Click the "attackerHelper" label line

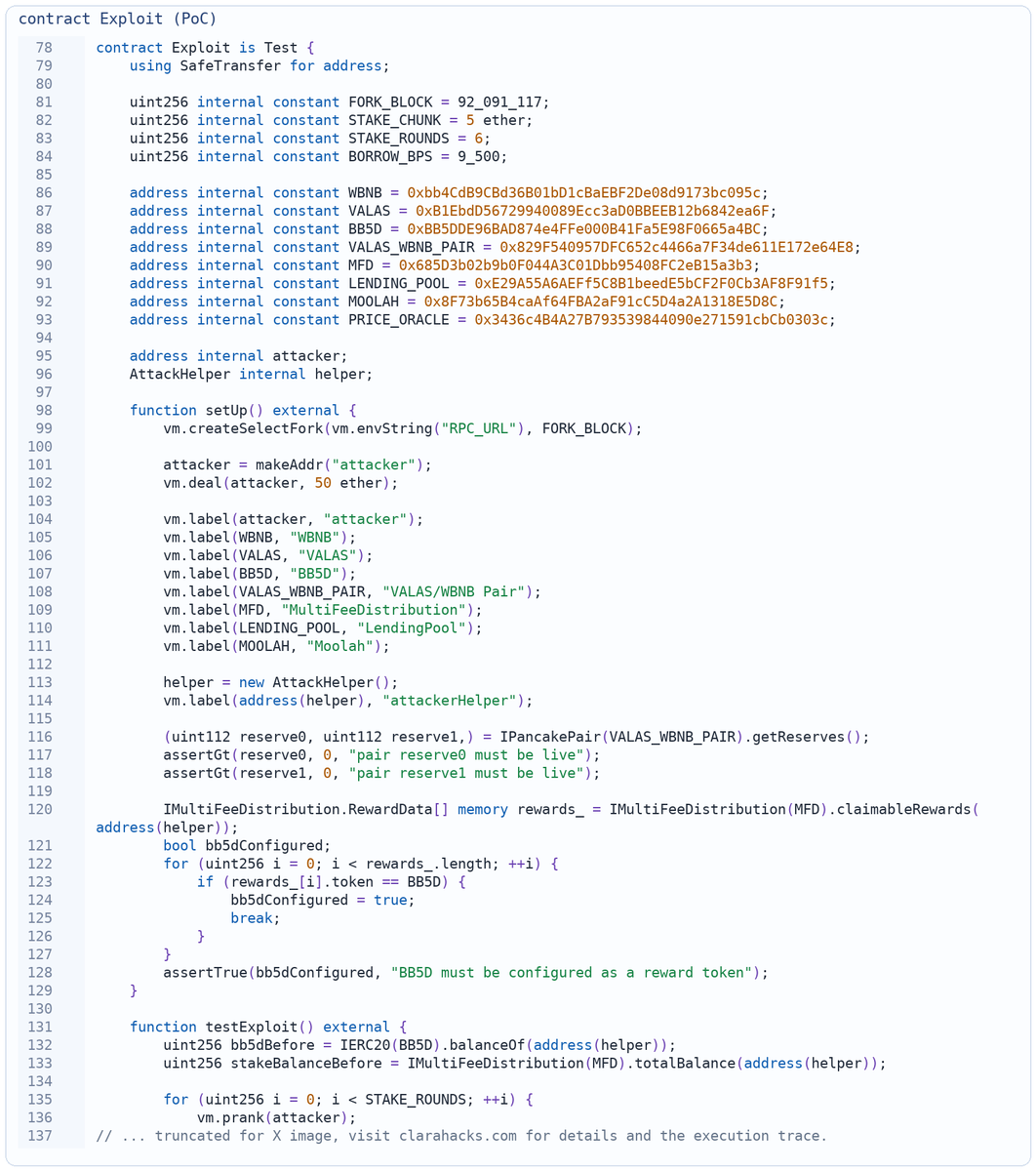[x=348, y=700]
